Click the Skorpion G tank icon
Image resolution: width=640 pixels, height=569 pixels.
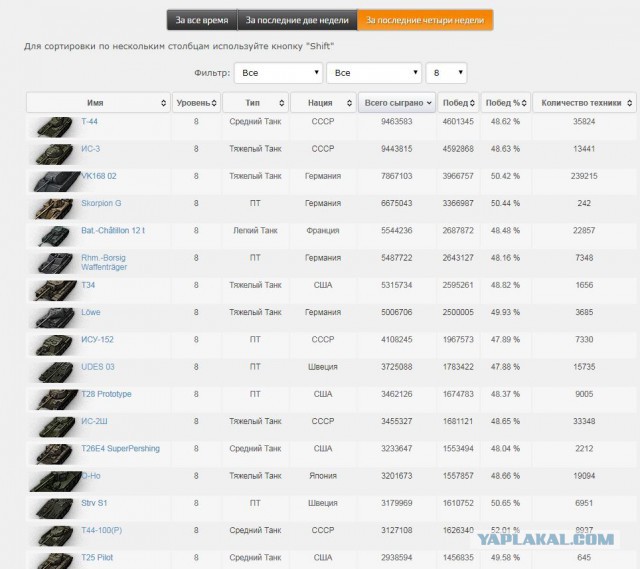[54, 209]
